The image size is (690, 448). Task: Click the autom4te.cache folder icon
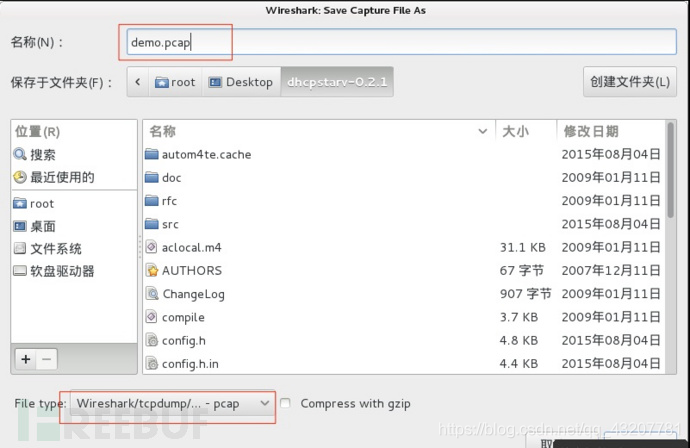coord(152,154)
